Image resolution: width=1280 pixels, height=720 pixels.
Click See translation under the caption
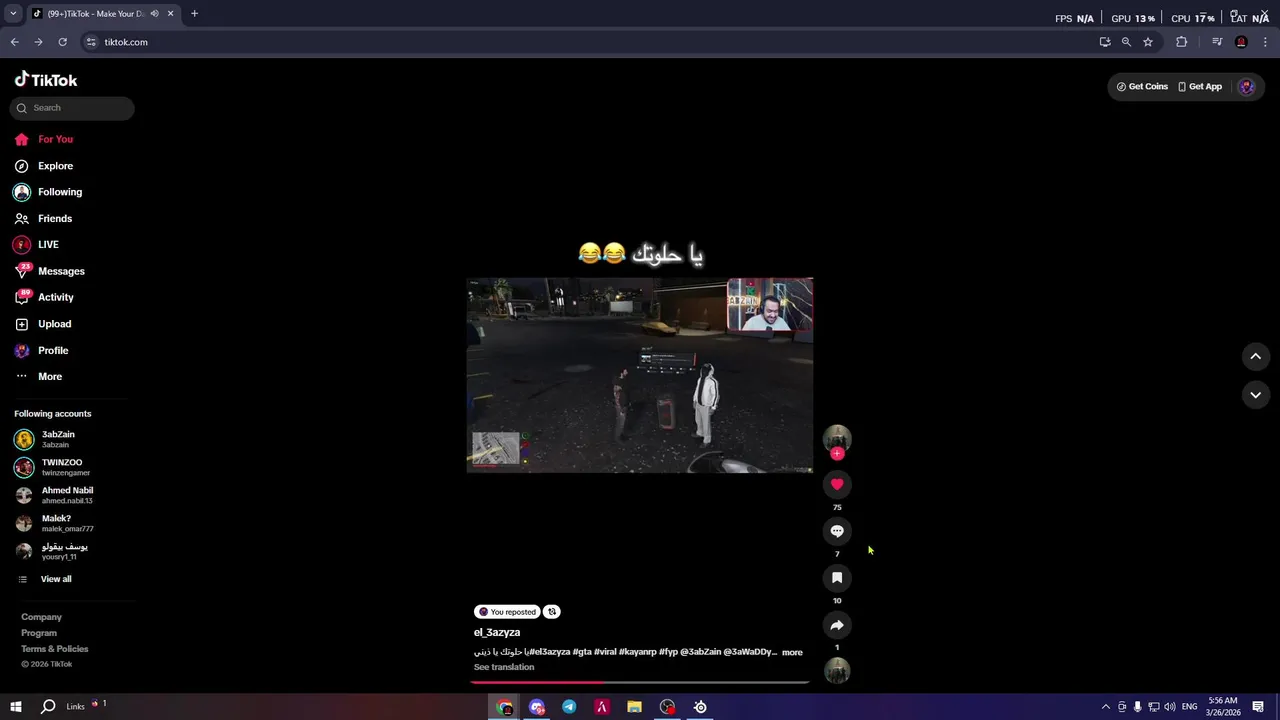coord(504,667)
